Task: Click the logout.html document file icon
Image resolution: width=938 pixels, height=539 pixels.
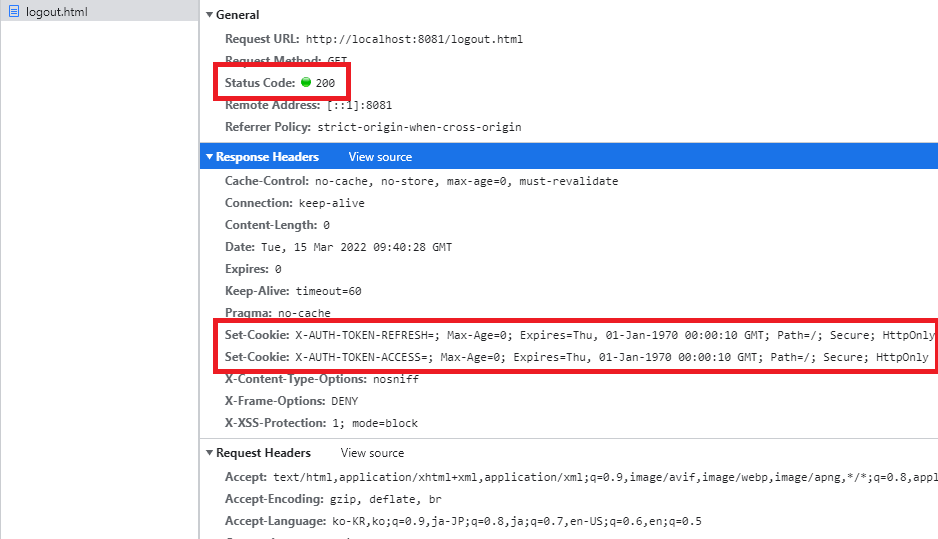Action: pyautogui.click(x=14, y=11)
